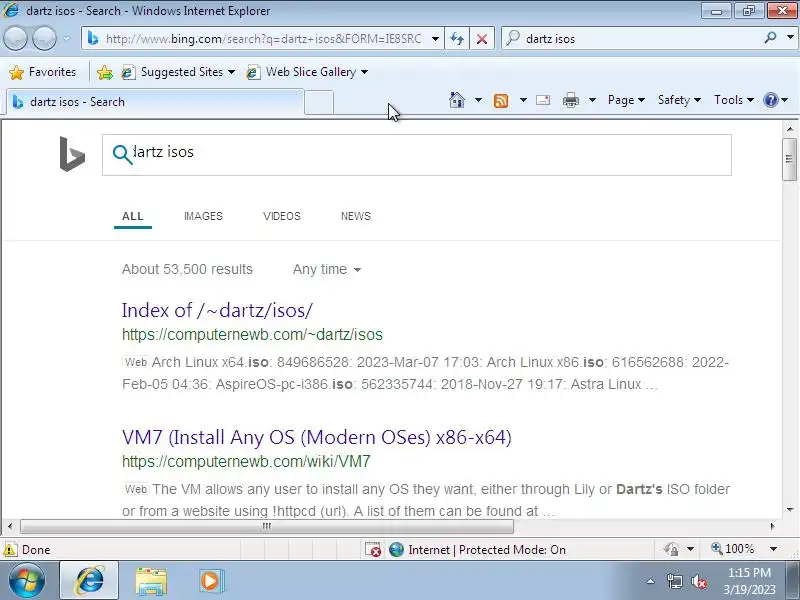The height and width of the screenshot is (600, 800).
Task: Expand the zoom level dropdown arrow
Action: tap(773, 549)
